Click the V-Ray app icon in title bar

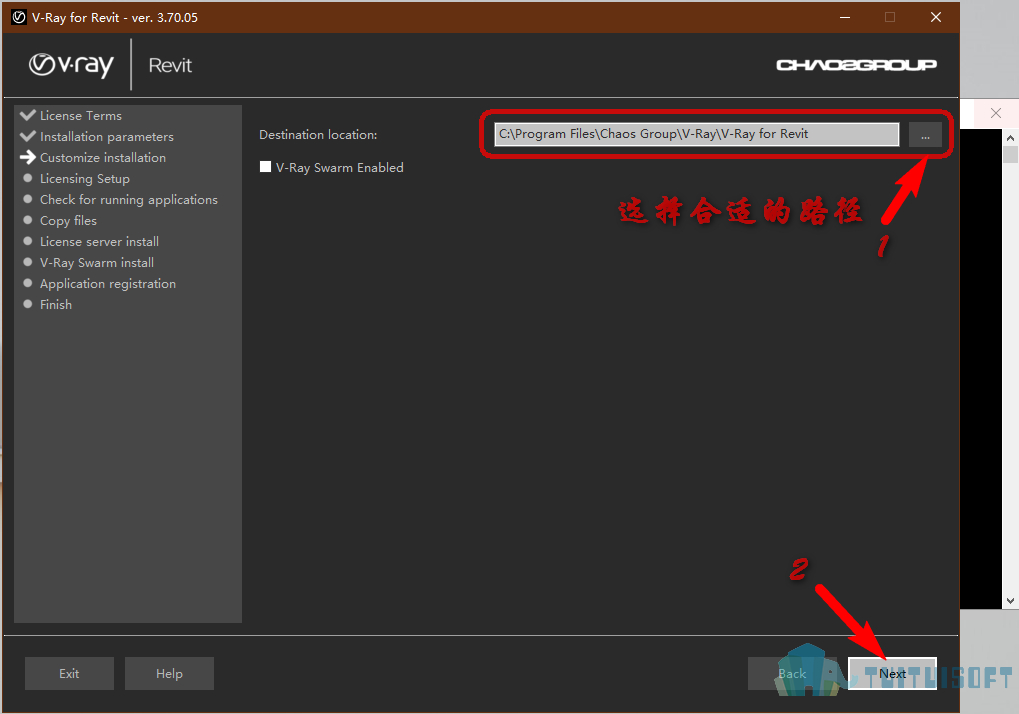click(x=19, y=17)
